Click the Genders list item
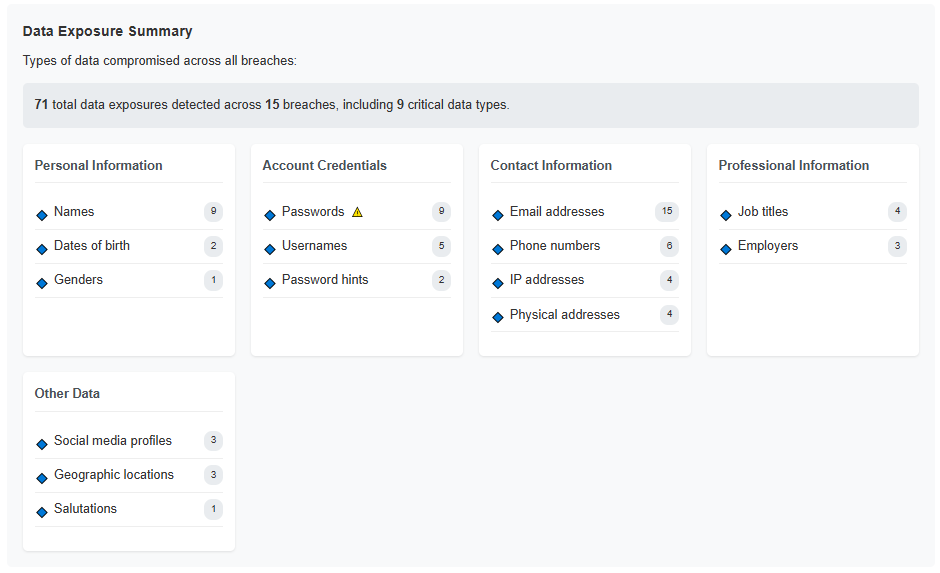Viewport: 940px width, 573px height. click(129, 281)
